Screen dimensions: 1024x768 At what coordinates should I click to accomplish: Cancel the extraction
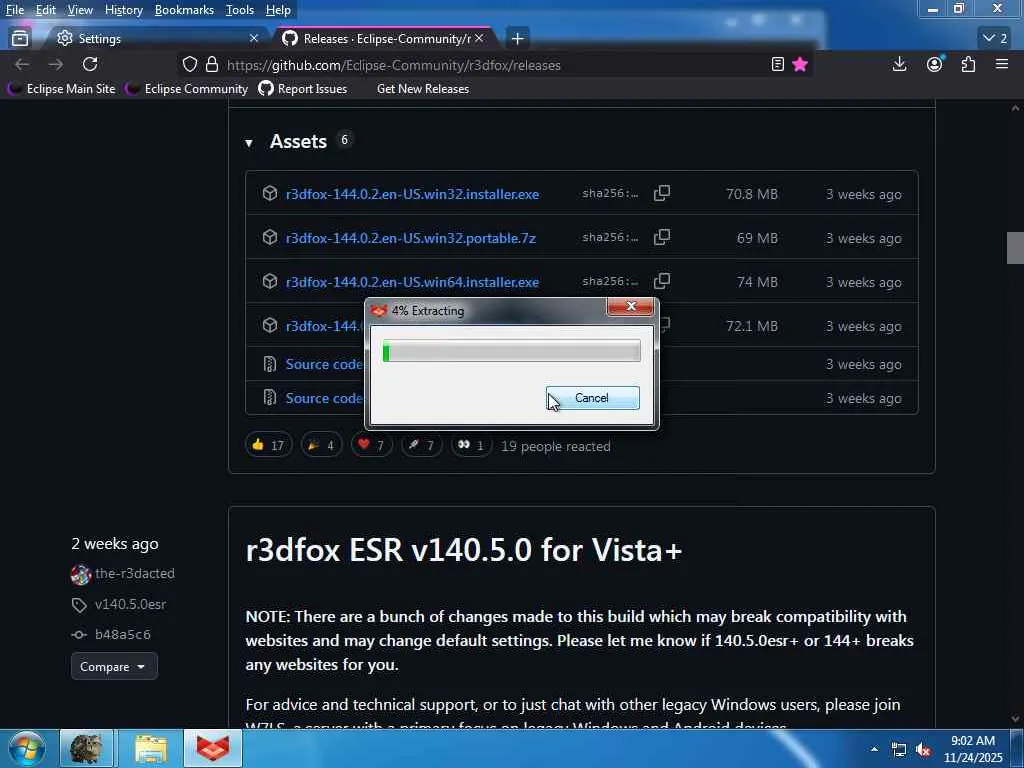pos(592,398)
